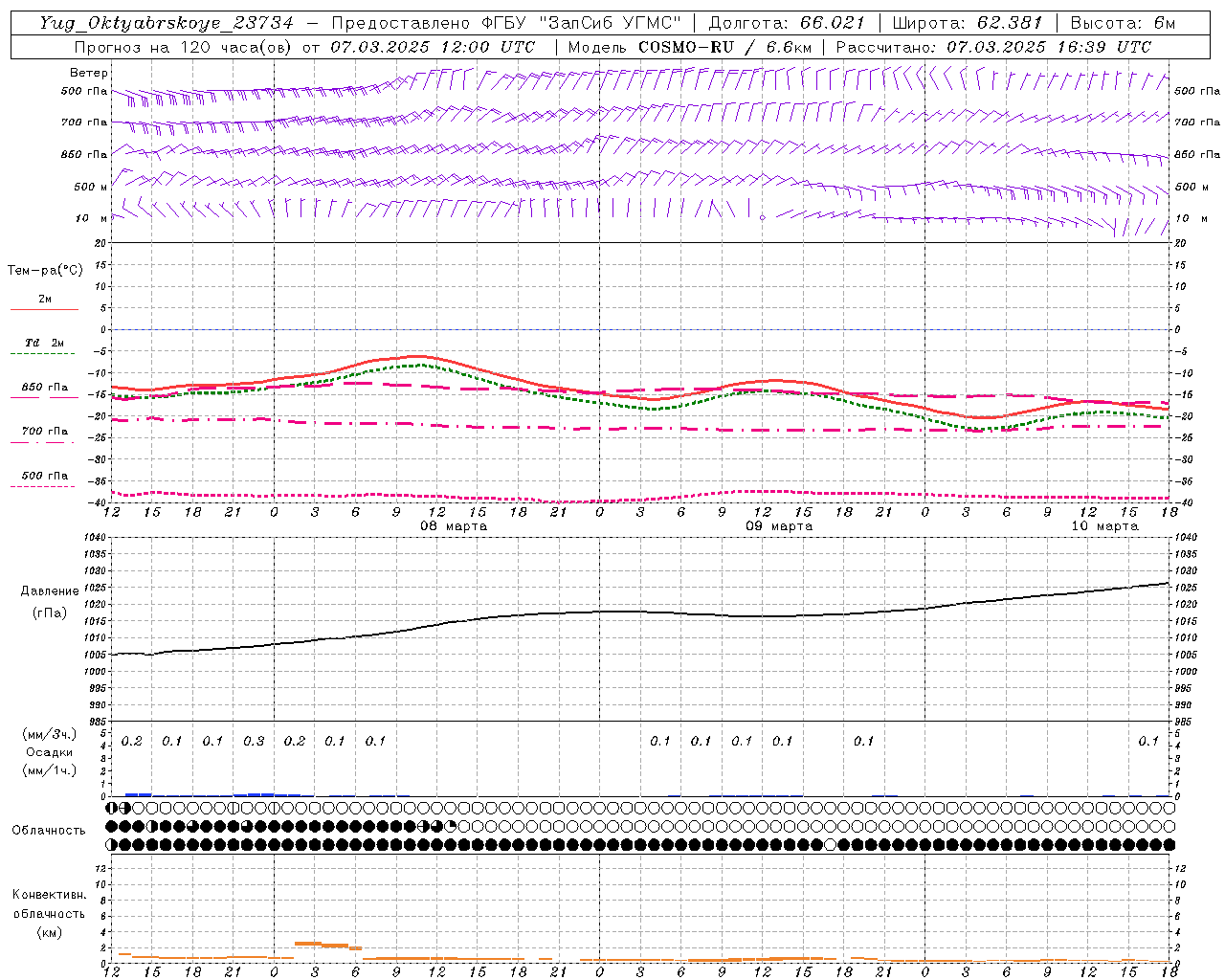Click the latitude value 62.381

click(x=1010, y=23)
